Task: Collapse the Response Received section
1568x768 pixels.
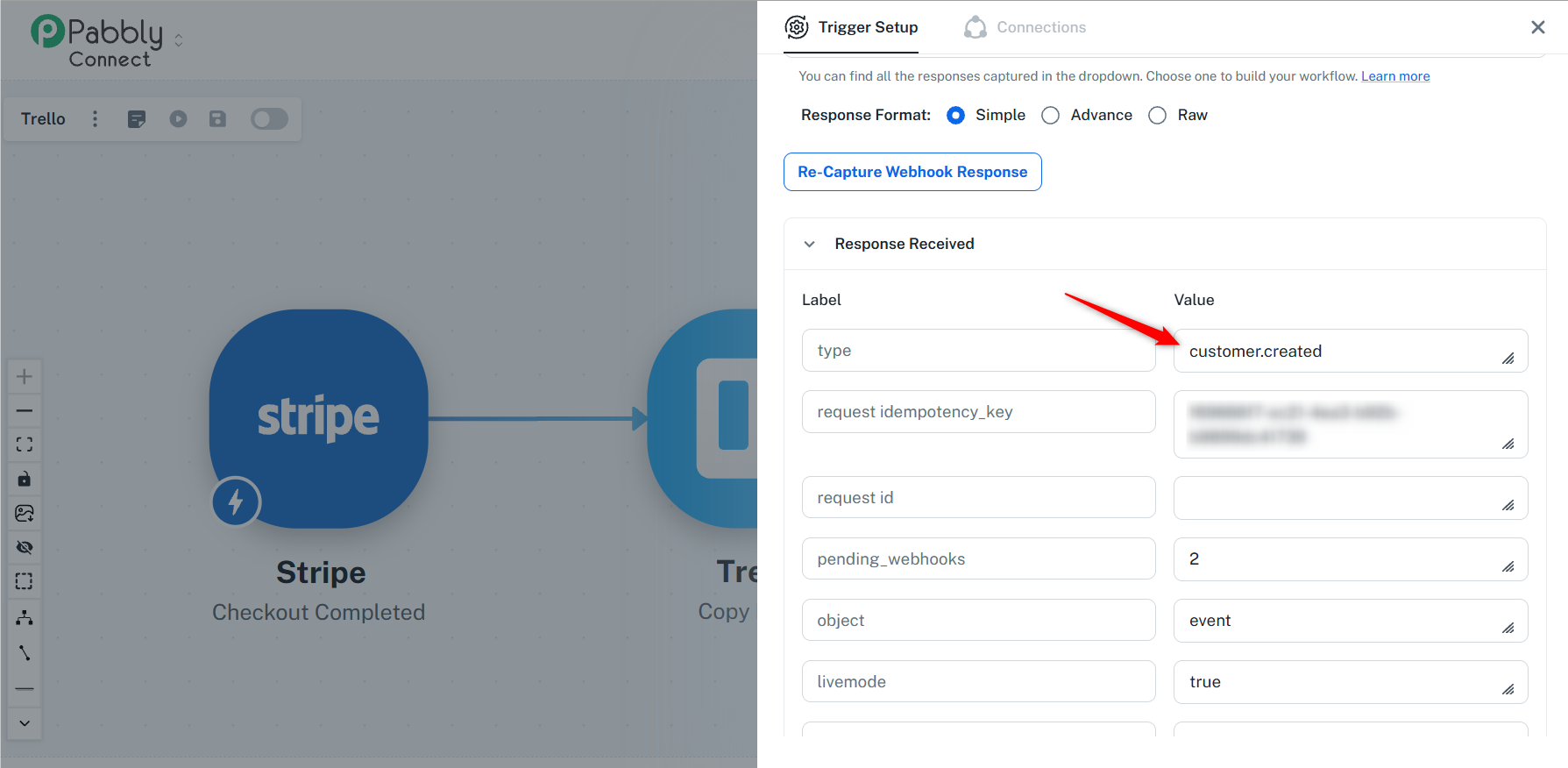Action: (x=810, y=244)
